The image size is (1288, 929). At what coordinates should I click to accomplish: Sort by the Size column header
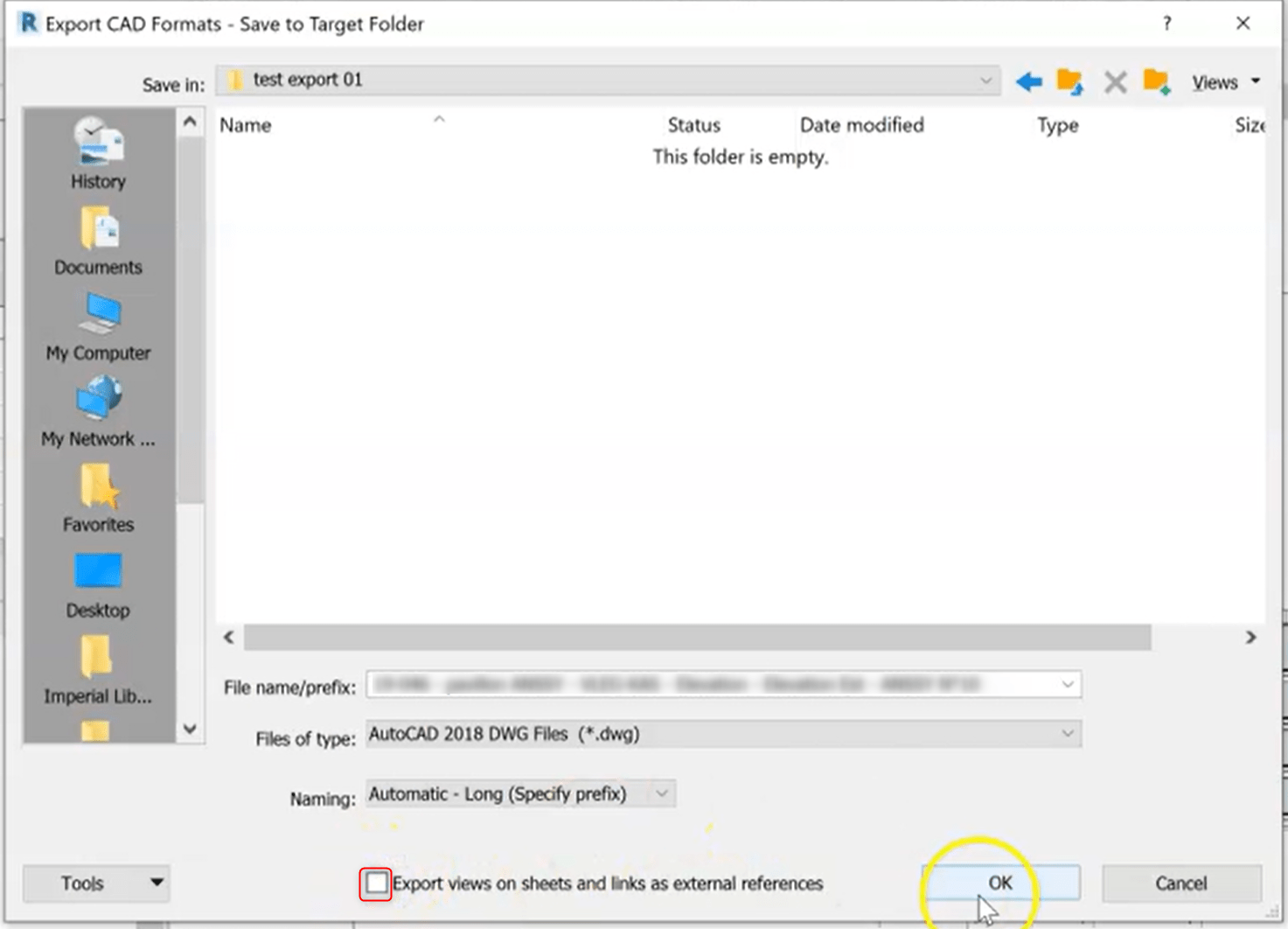coord(1250,125)
